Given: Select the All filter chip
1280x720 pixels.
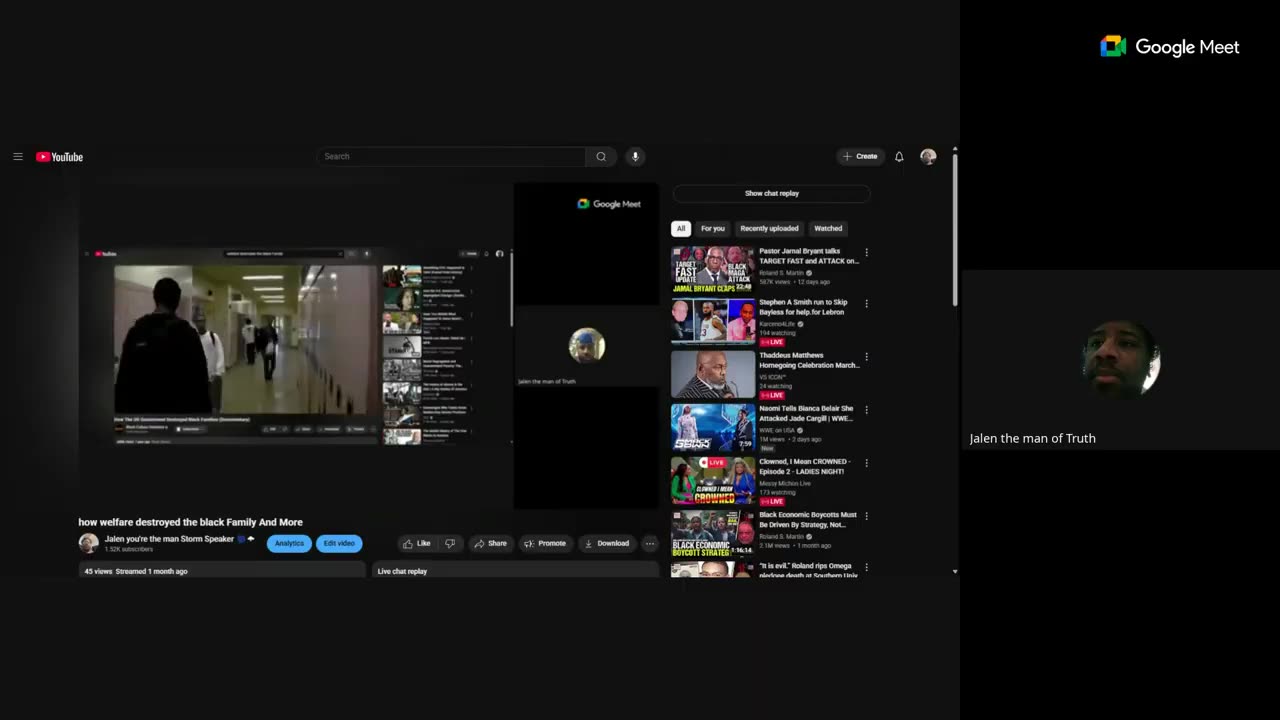Looking at the screenshot, I should point(681,228).
